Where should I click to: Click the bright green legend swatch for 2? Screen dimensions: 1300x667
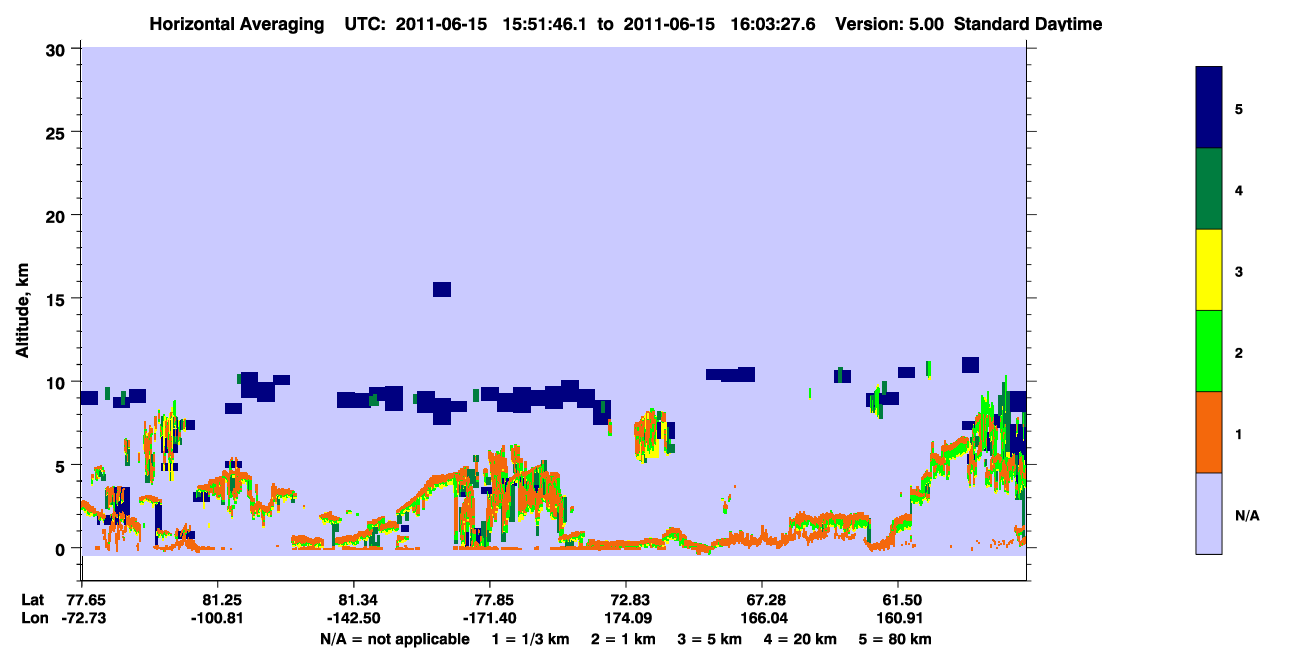click(x=1209, y=350)
